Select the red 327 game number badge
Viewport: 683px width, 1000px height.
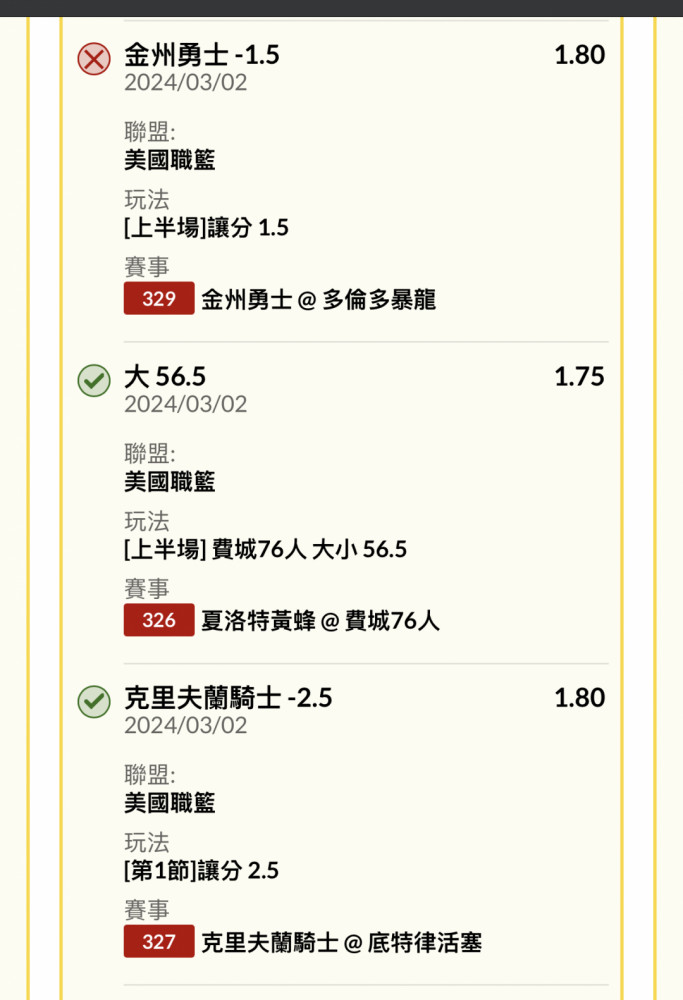click(x=159, y=941)
